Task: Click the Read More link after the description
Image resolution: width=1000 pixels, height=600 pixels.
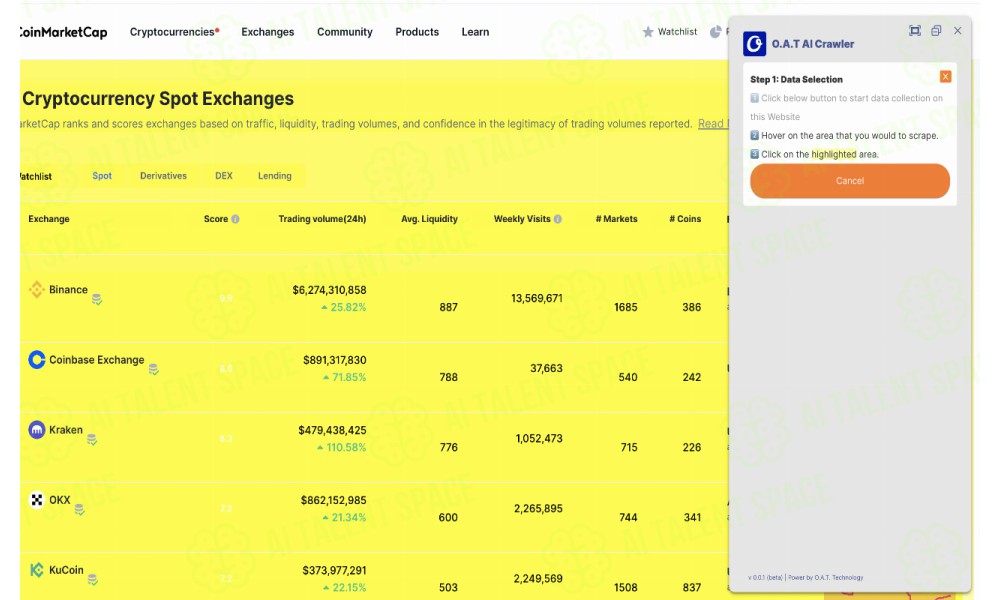Action: click(x=713, y=124)
